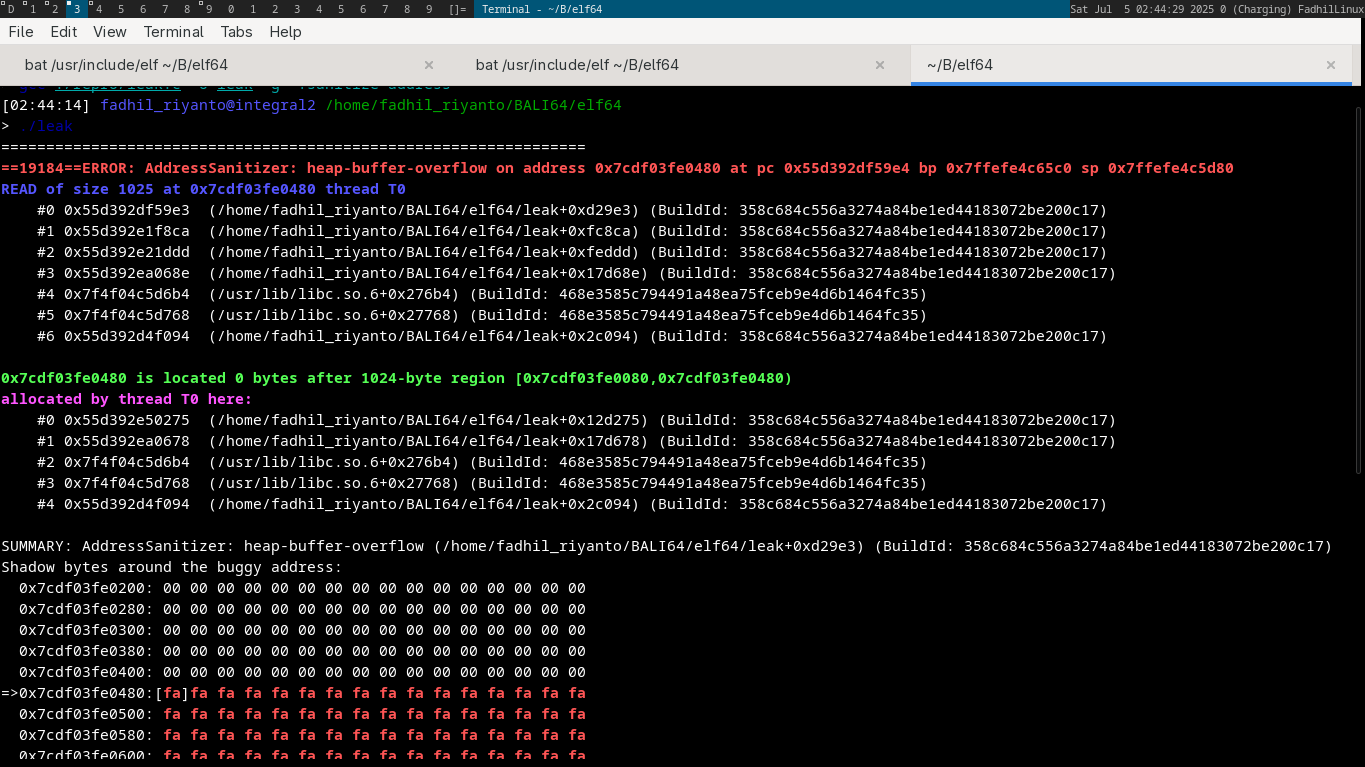Click the Terminal - ~/B/elf64 window title
1365x767 pixels.
(542, 9)
